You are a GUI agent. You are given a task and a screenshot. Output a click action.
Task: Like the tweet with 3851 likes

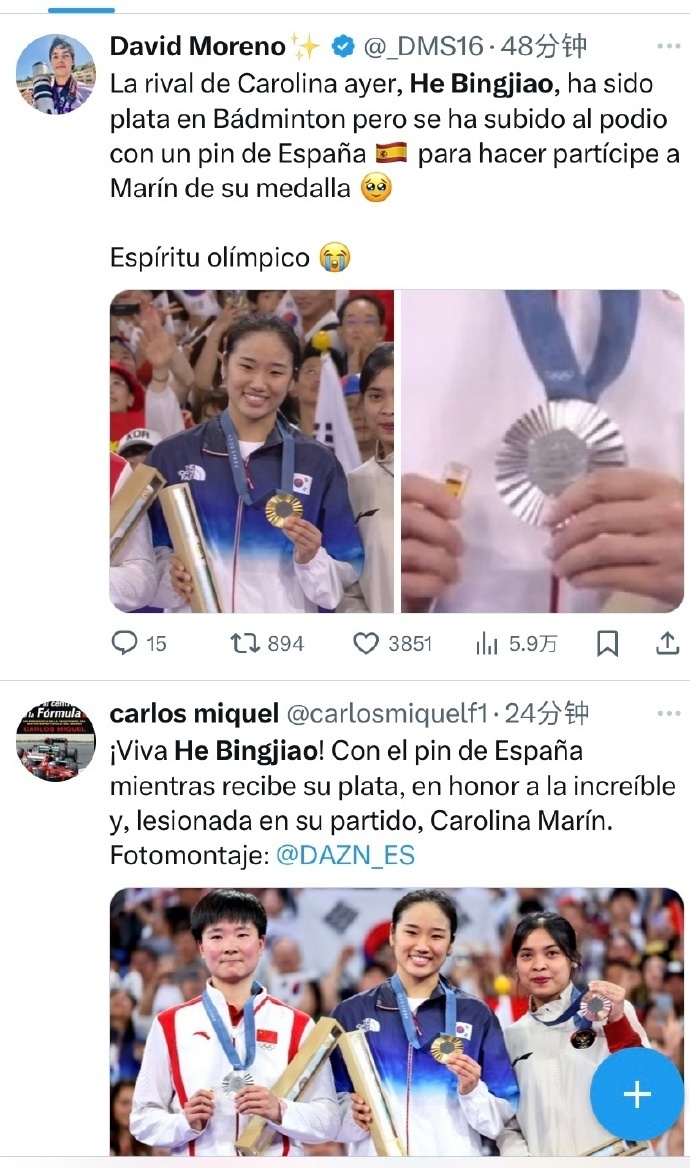click(x=365, y=643)
